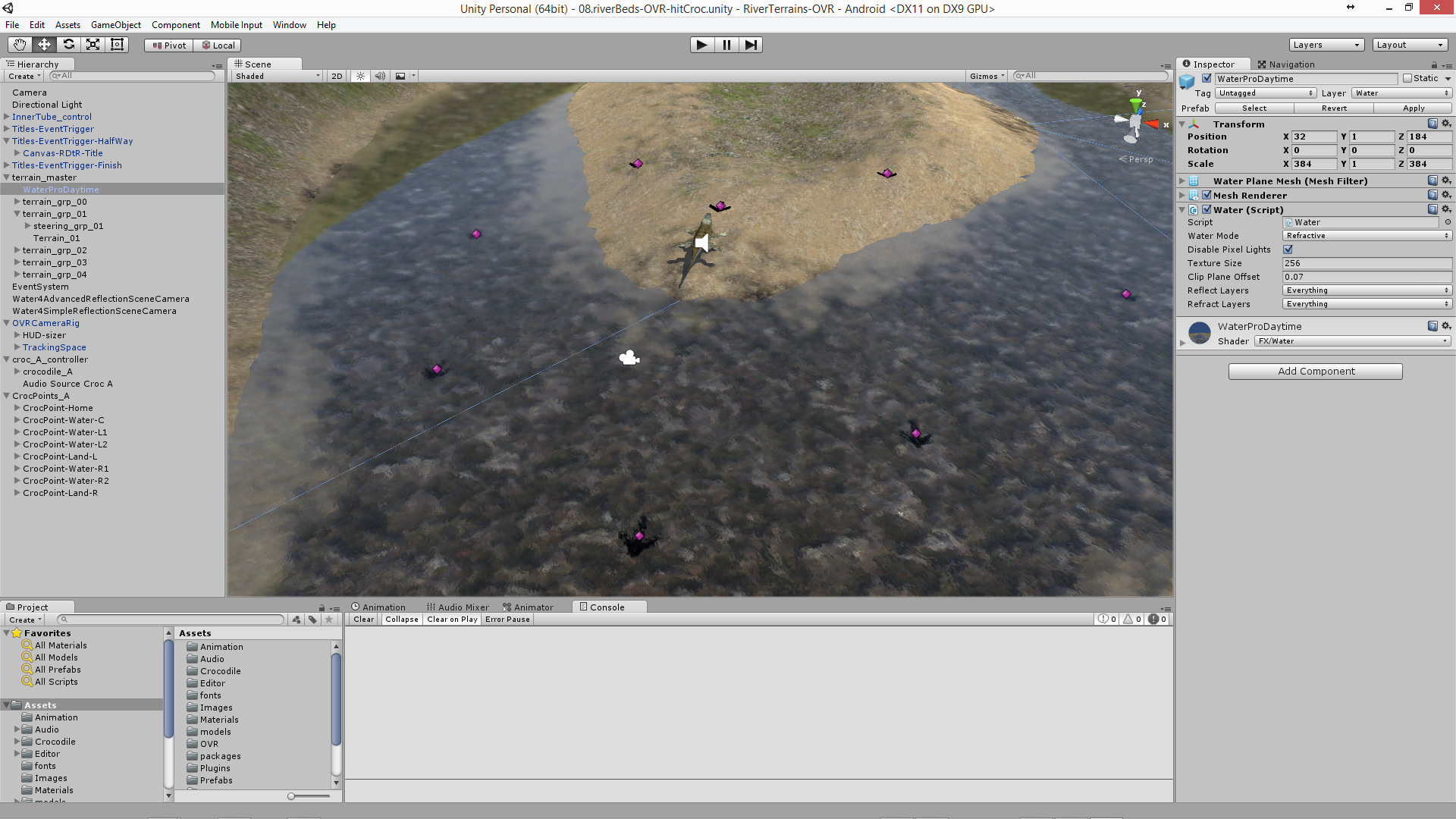Enable the Static checkbox
Screen dimensions: 1456x819
tap(1407, 78)
